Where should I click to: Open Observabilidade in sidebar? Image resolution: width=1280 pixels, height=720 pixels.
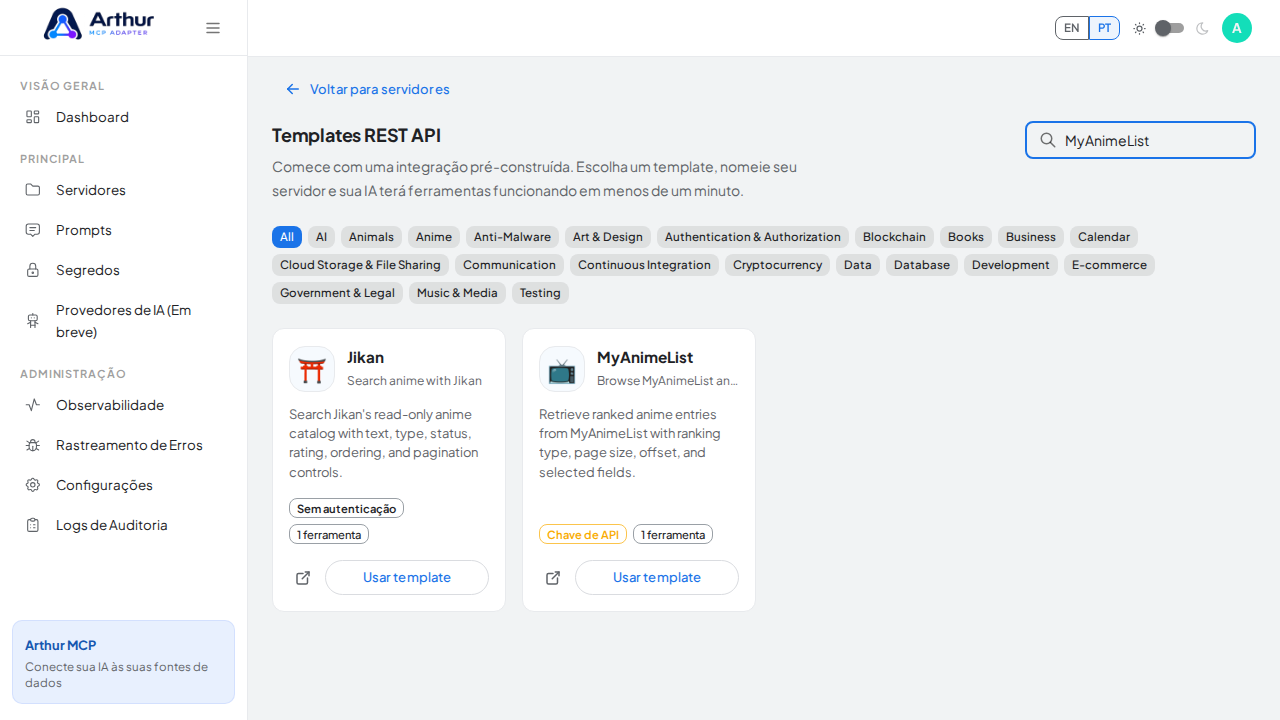pos(123,405)
